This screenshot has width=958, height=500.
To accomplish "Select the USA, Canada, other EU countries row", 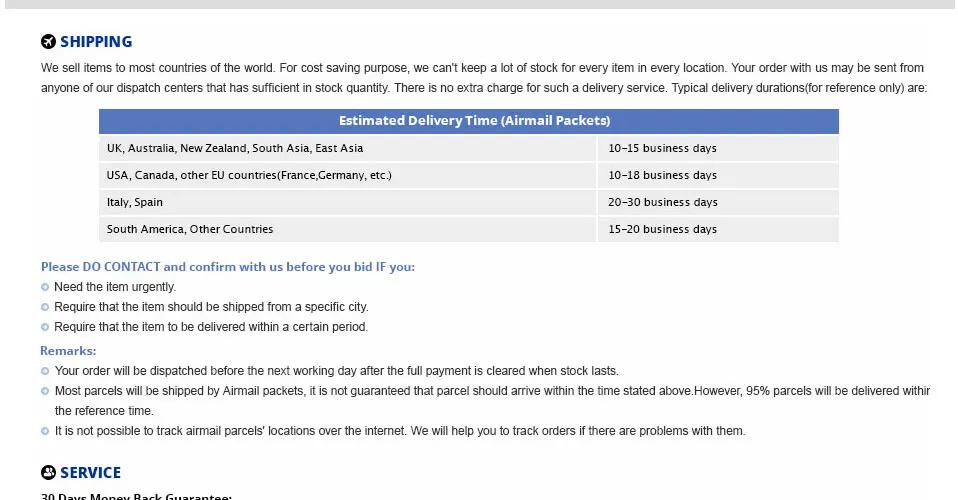I will pyautogui.click(x=469, y=175).
